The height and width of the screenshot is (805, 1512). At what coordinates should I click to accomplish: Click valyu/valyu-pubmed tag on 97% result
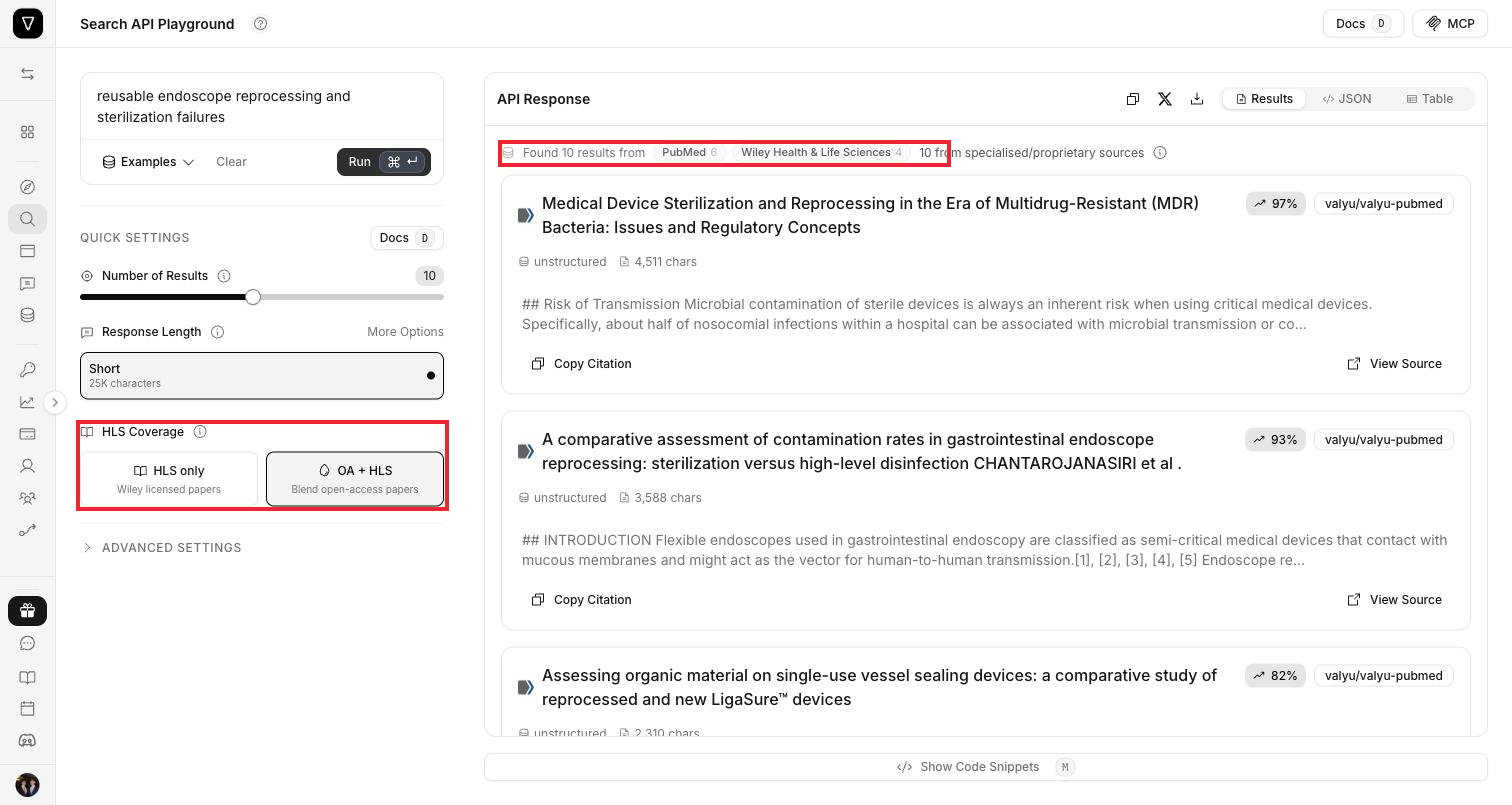(1384, 204)
